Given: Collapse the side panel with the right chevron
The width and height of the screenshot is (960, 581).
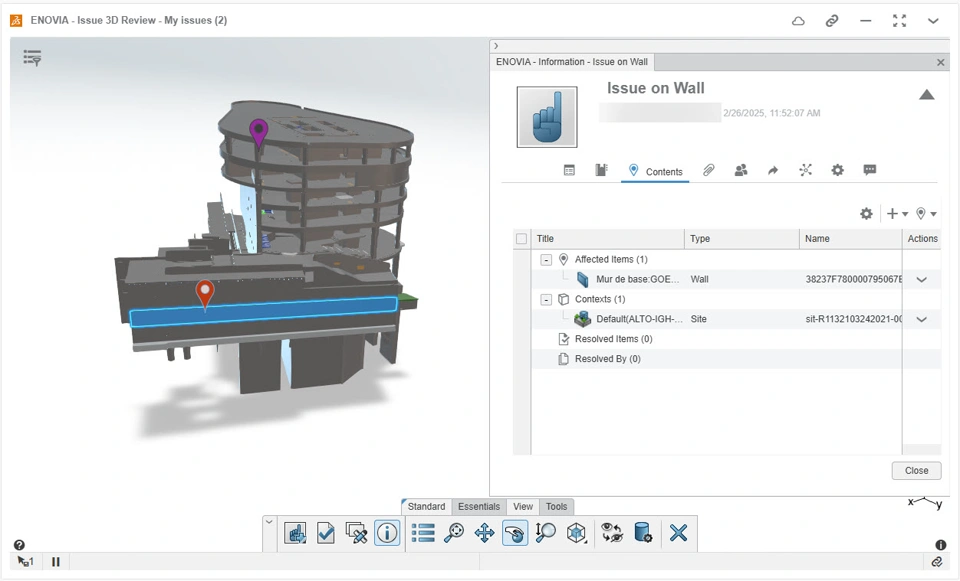Looking at the screenshot, I should tap(496, 46).
